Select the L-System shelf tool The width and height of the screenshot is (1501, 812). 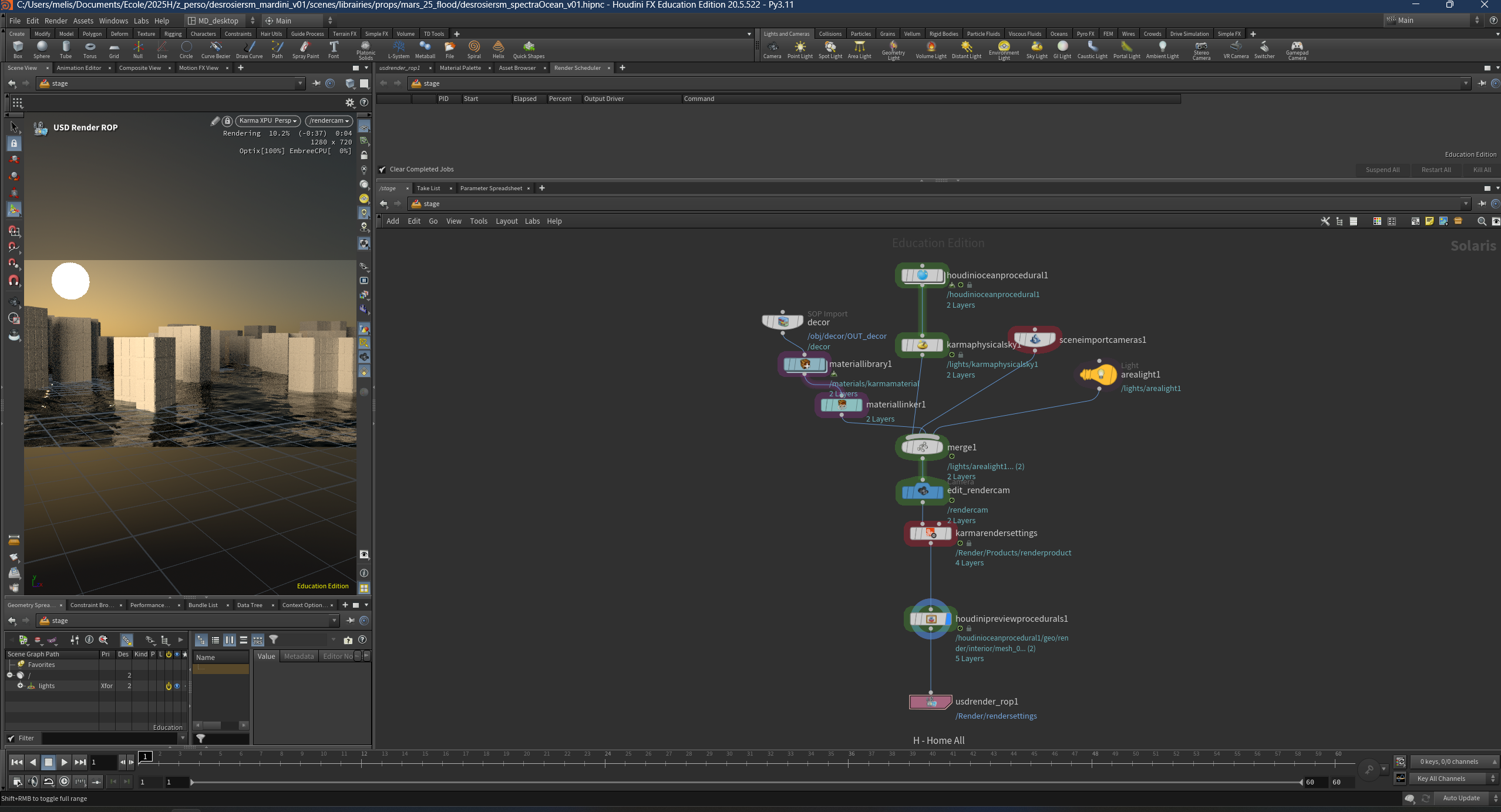399,49
